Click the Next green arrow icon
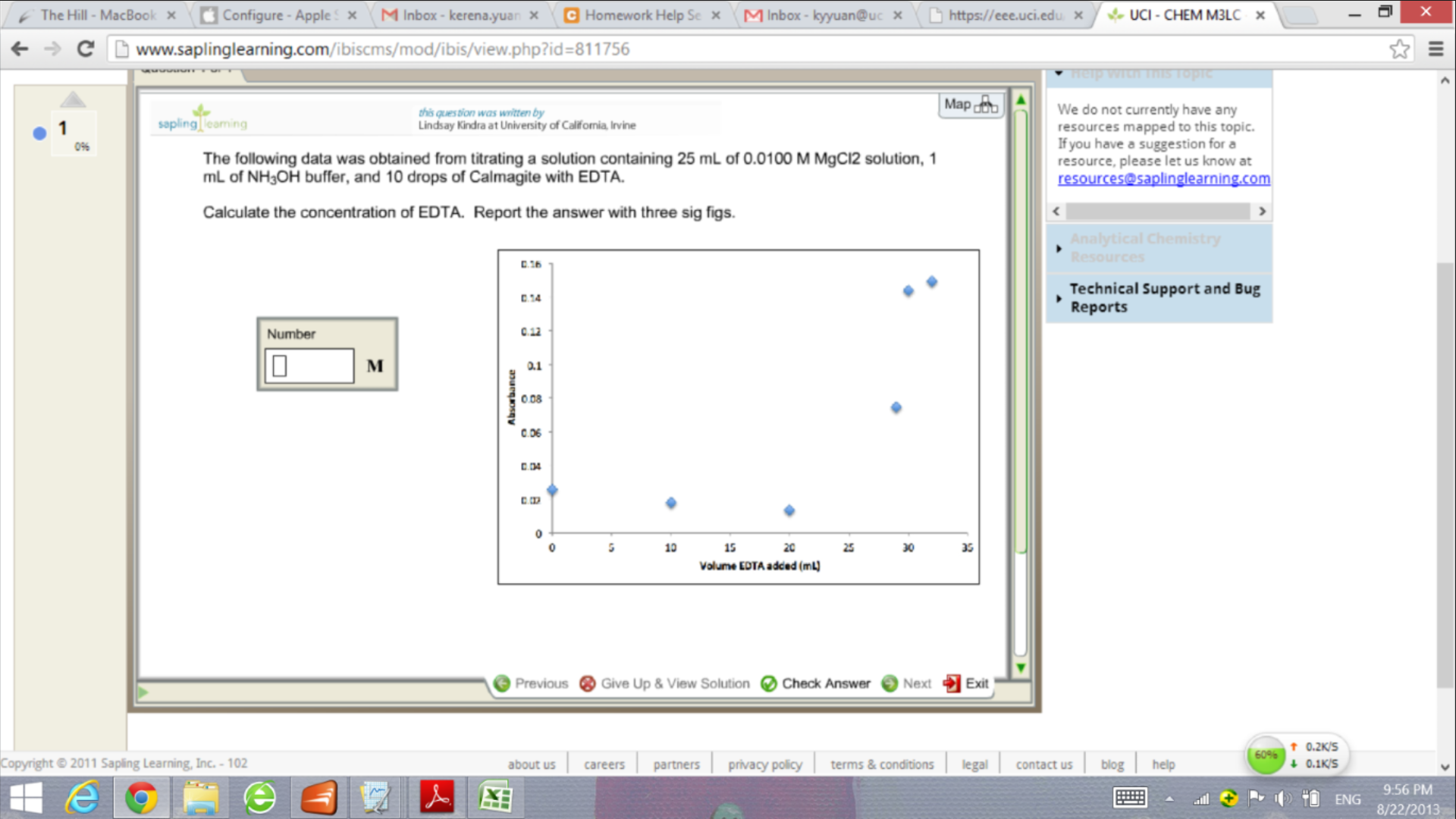 [x=890, y=683]
